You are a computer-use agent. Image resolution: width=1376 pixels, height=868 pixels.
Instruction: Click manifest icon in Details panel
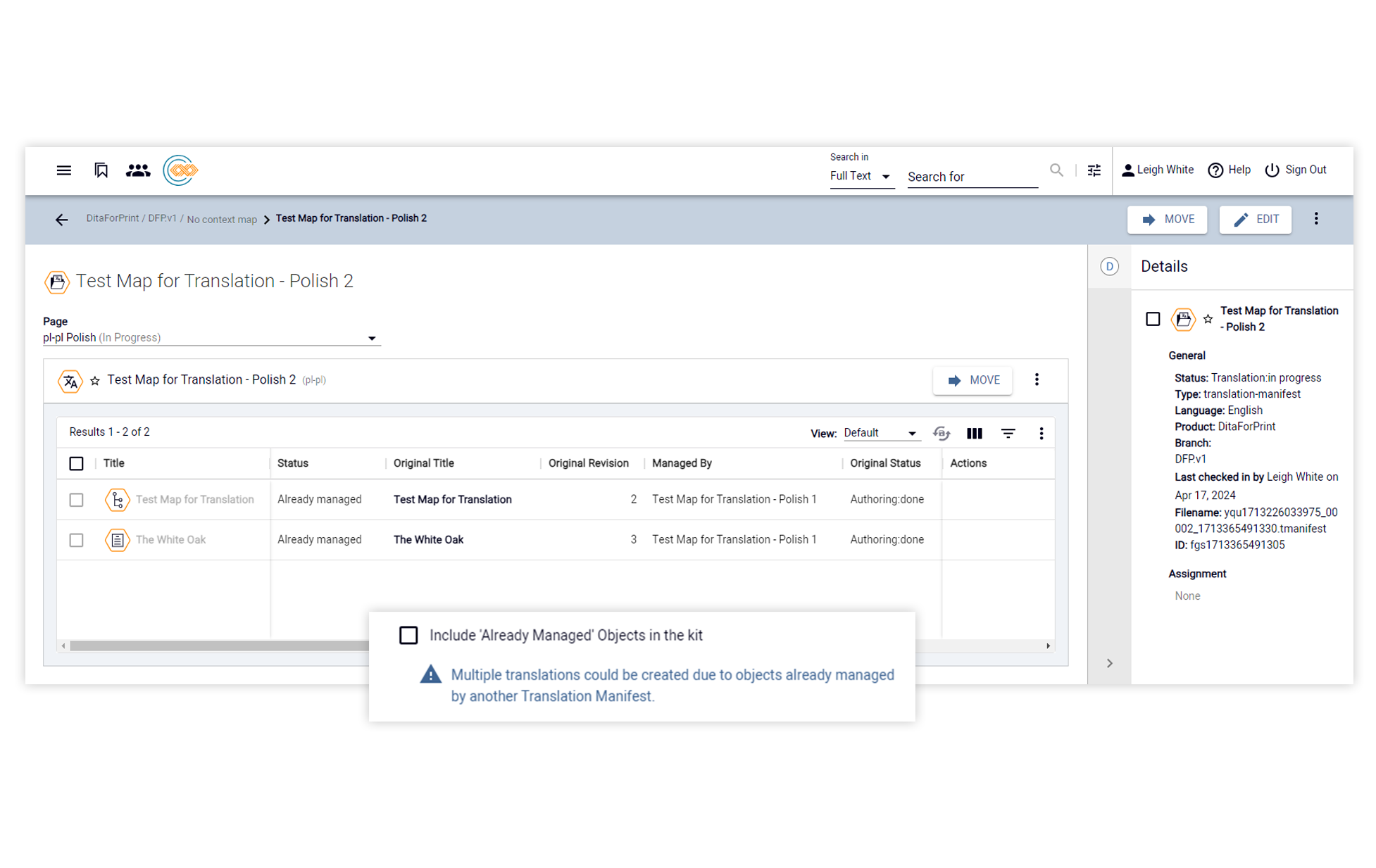pyautogui.click(x=1183, y=319)
